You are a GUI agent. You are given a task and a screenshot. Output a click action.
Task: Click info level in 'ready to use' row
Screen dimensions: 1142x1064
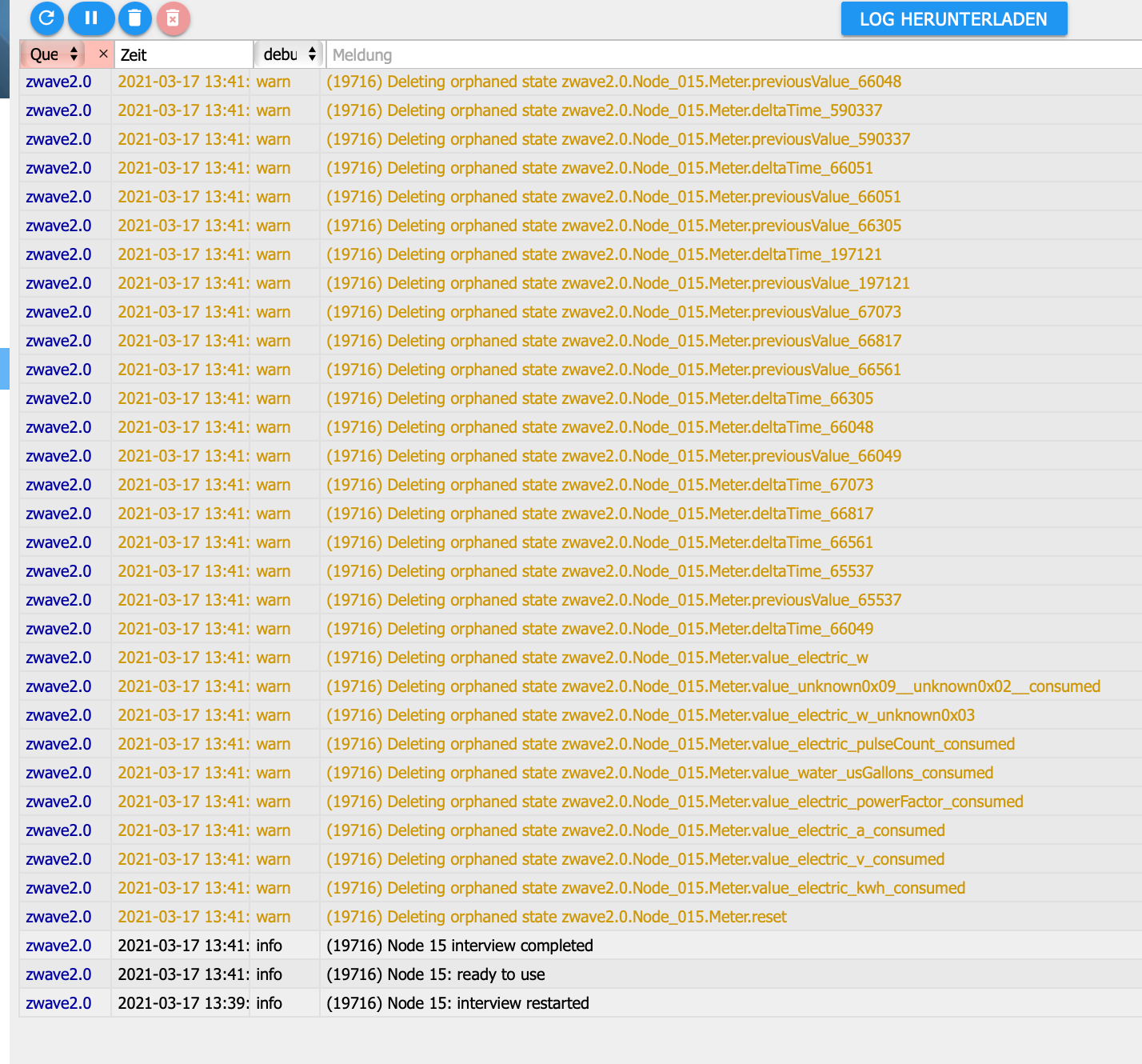(269, 974)
